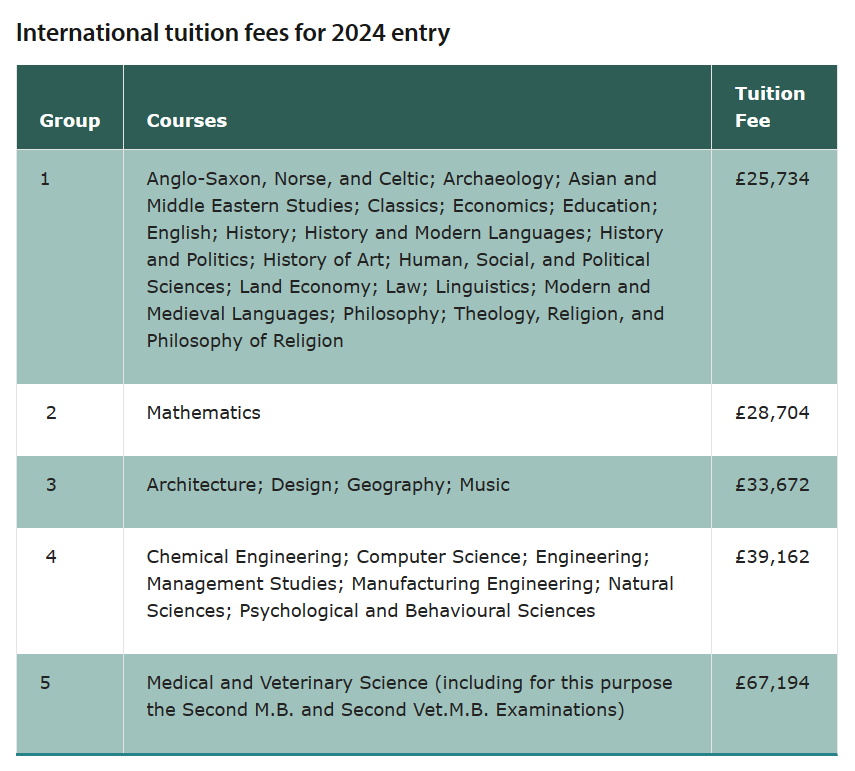Click the £39,162 tuition fee

tap(772, 557)
